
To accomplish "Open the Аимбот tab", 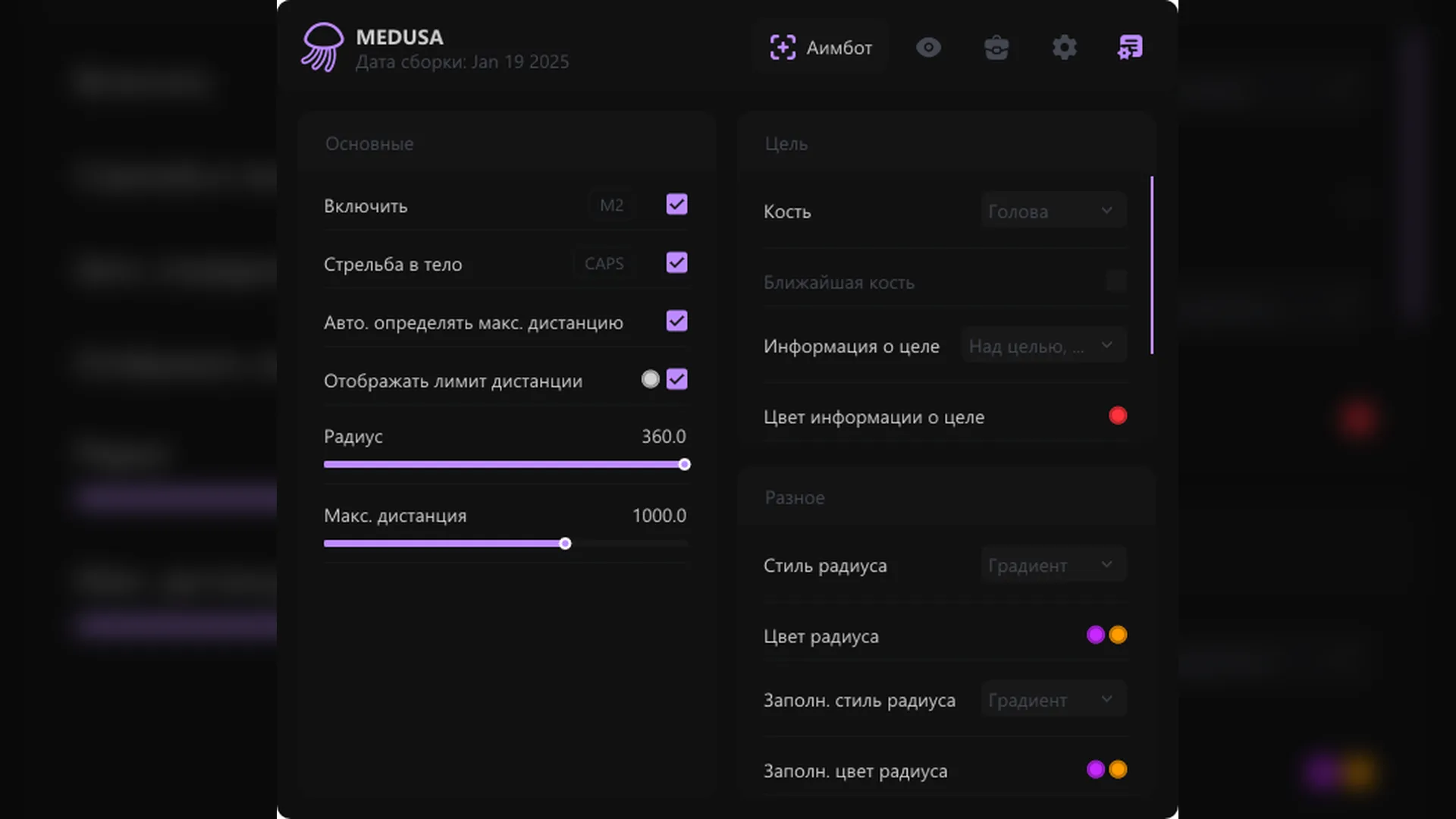I will coord(821,47).
